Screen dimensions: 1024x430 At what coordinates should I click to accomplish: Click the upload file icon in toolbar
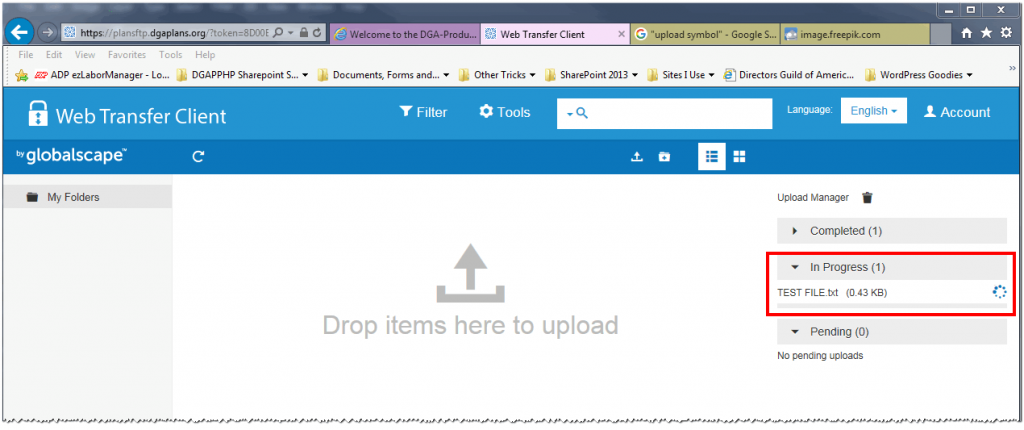(636, 157)
